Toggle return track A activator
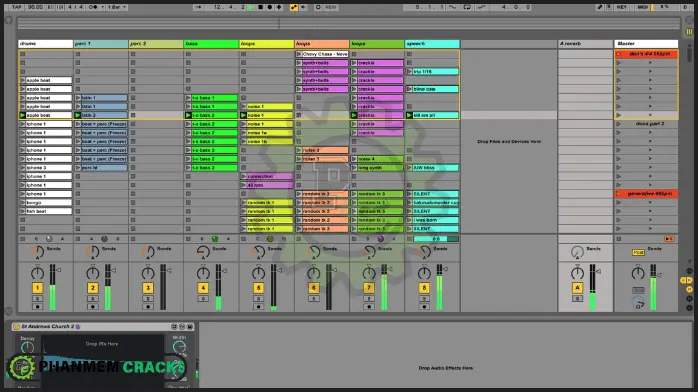 [577, 288]
